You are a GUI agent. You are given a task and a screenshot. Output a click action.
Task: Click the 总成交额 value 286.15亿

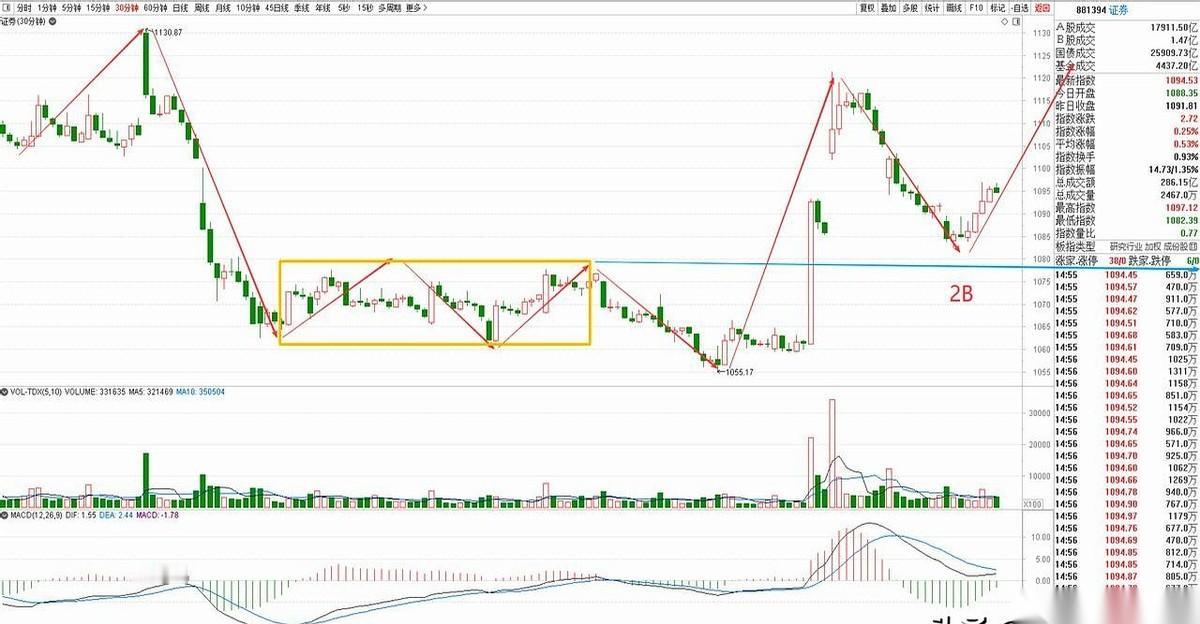1179,183
